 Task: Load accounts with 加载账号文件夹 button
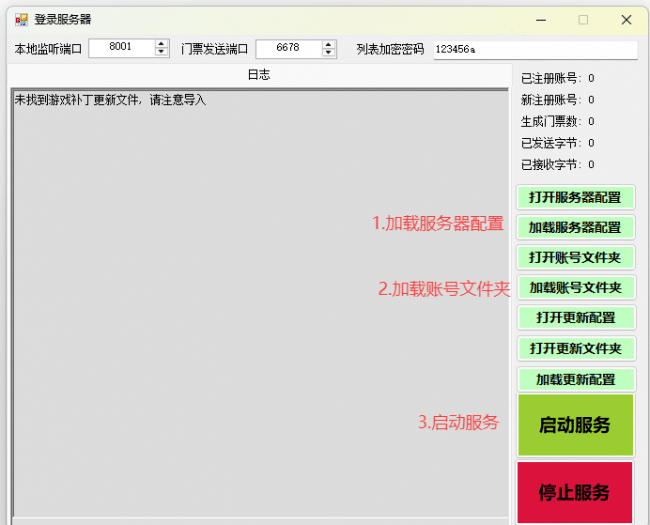pyautogui.click(x=575, y=288)
